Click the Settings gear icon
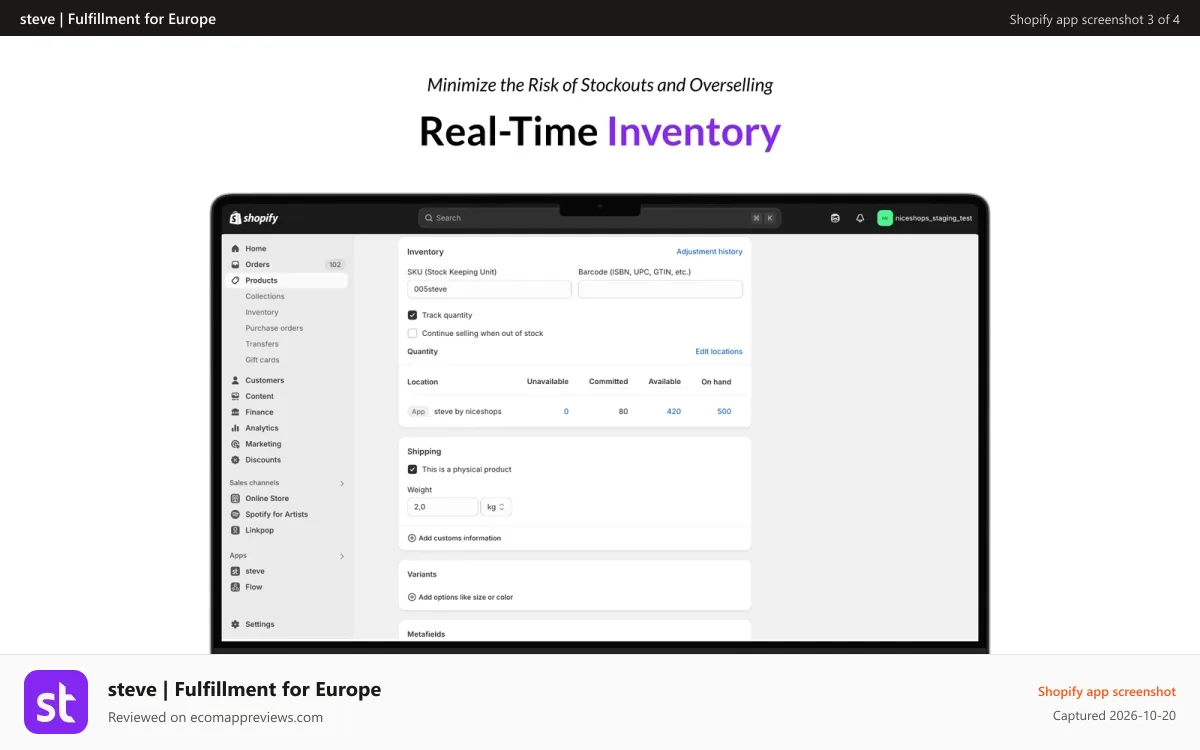1200x750 pixels. (x=235, y=624)
